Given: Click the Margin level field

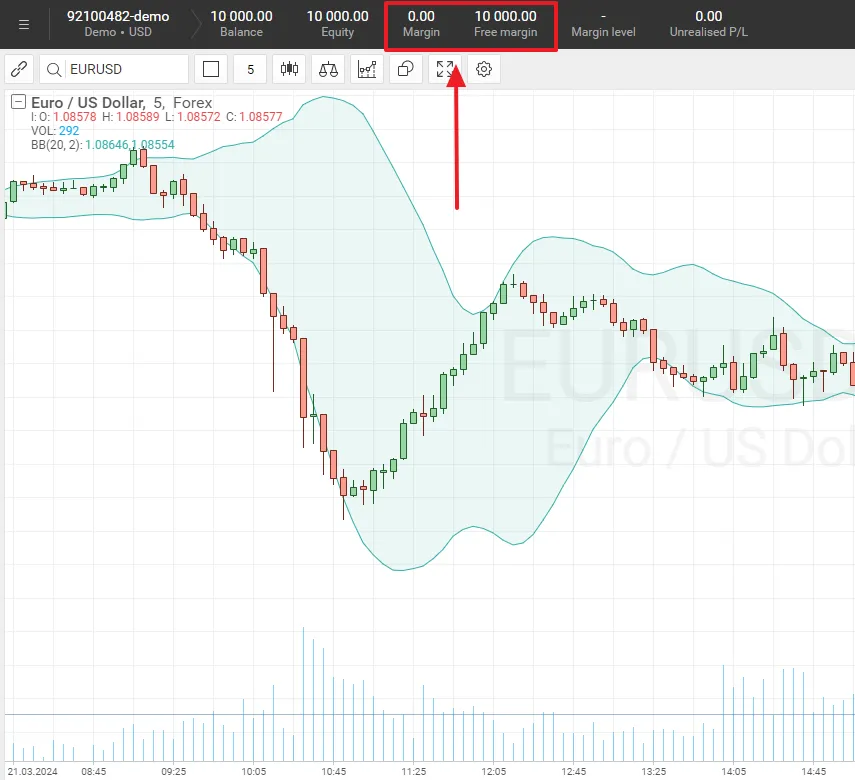Looking at the screenshot, I should [x=603, y=22].
